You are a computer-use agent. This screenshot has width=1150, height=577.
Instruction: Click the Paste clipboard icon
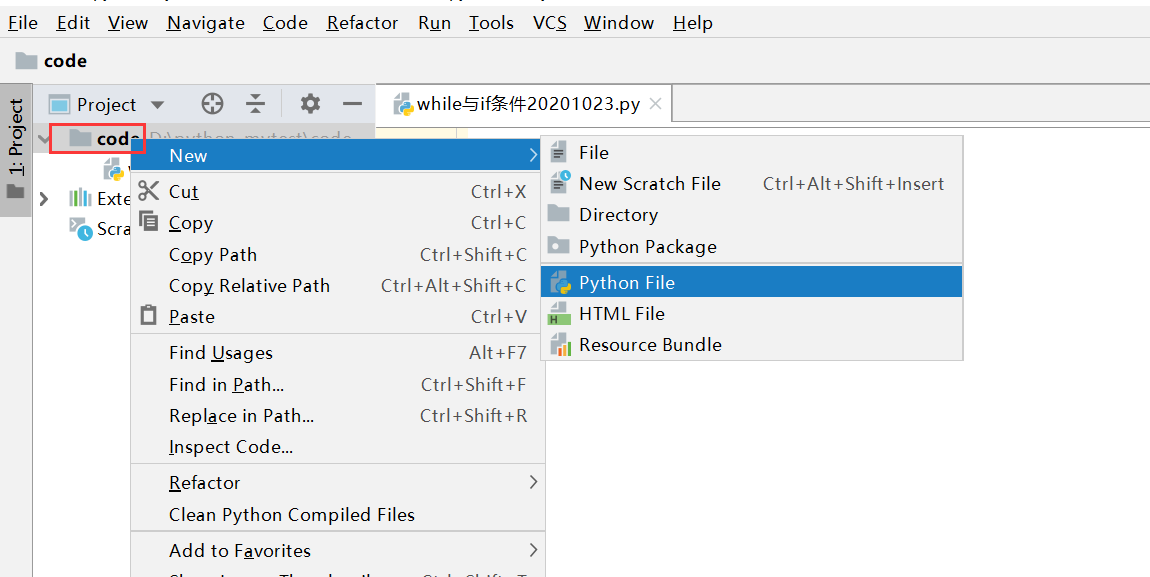coord(149,316)
